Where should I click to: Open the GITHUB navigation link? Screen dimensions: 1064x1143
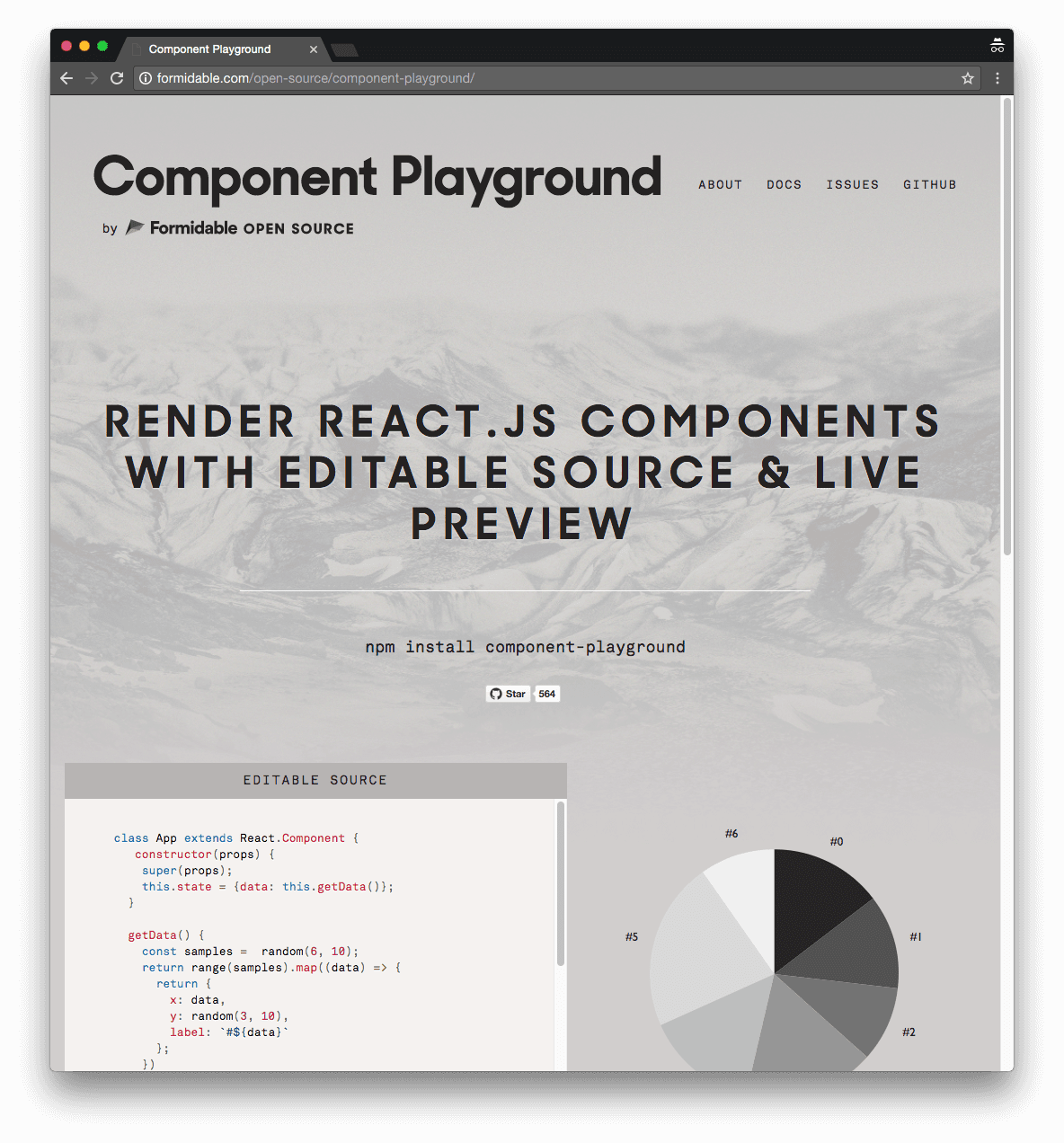[x=930, y=184]
